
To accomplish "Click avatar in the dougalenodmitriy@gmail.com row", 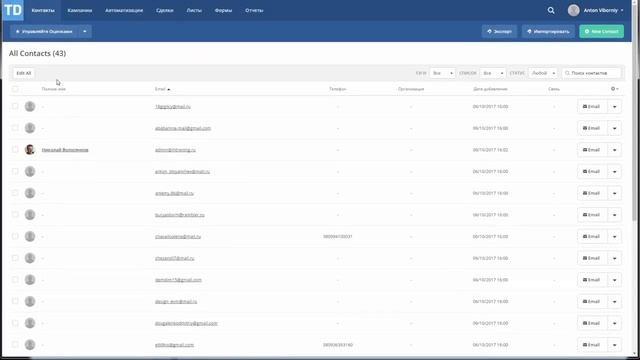I will coord(30,323).
